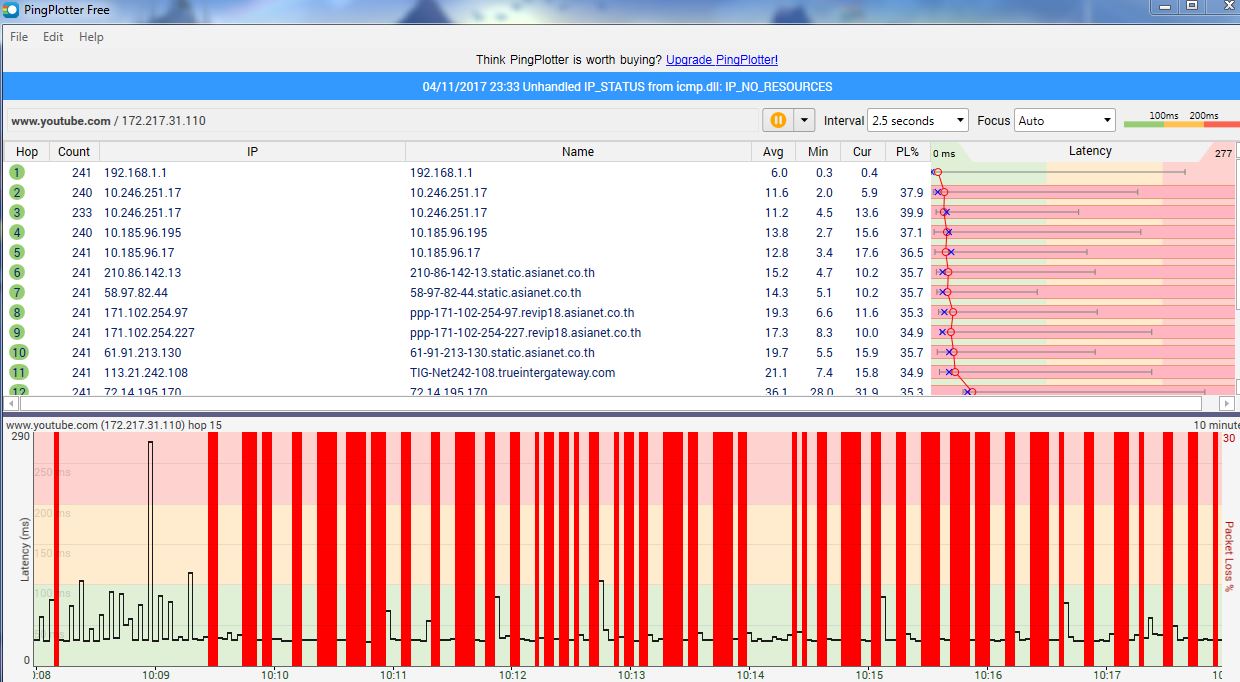This screenshot has width=1240, height=682.
Task: Select hop 8 green circle icon
Action: pos(17,312)
